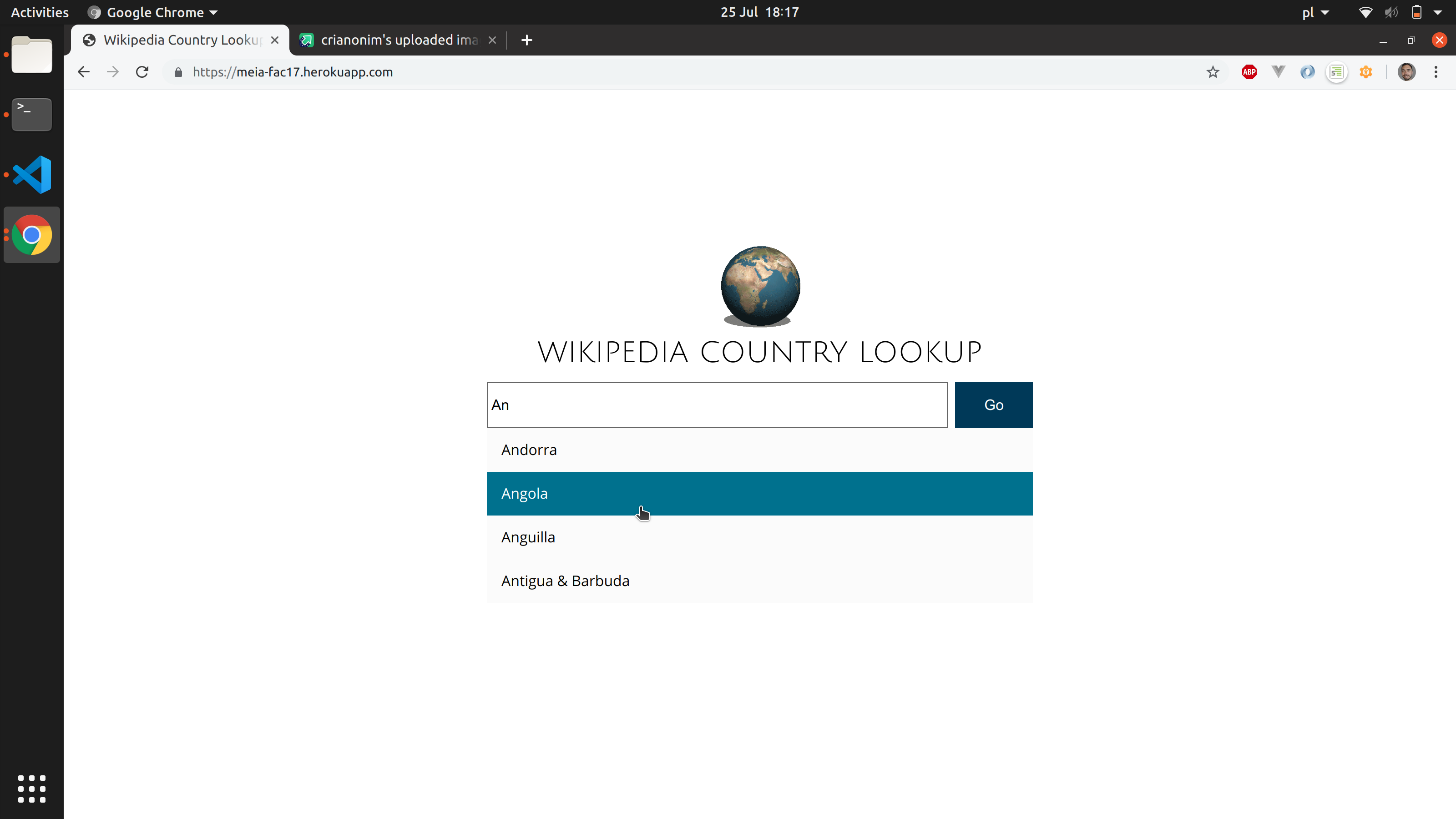Screen dimensions: 1456x819
Task: View site security lock information
Action: point(178,72)
